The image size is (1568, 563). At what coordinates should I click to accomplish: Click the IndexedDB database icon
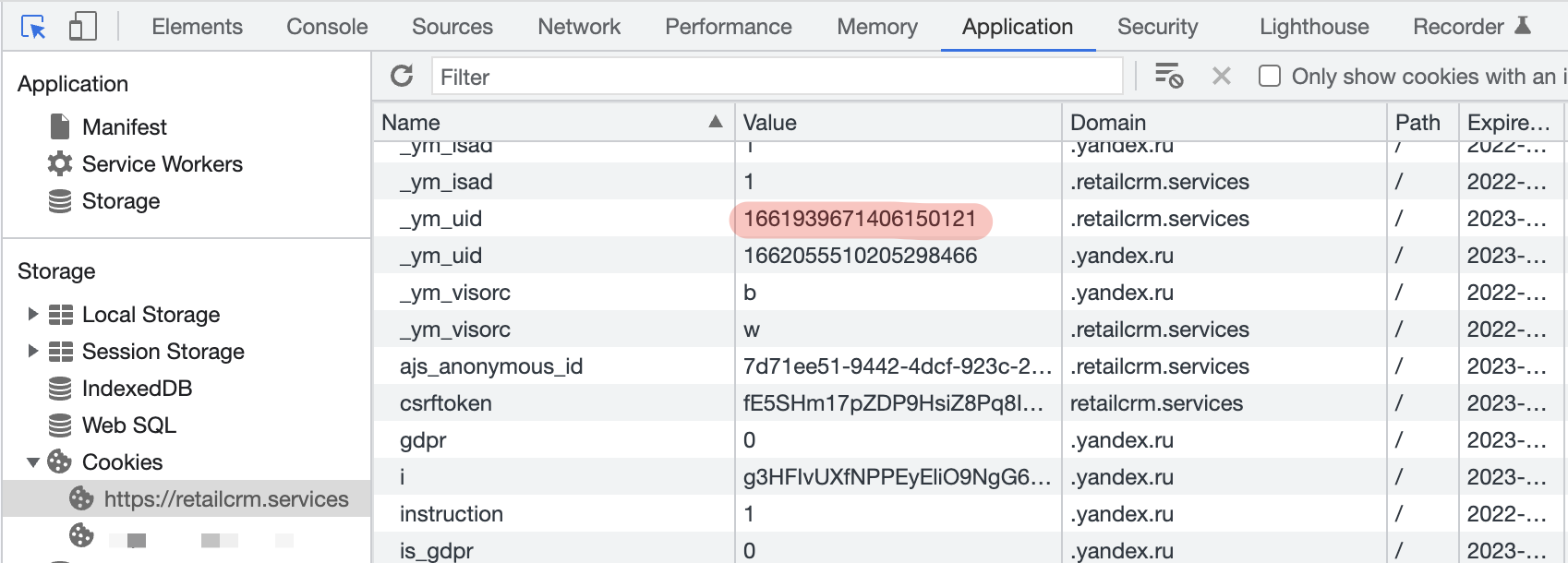pos(60,389)
